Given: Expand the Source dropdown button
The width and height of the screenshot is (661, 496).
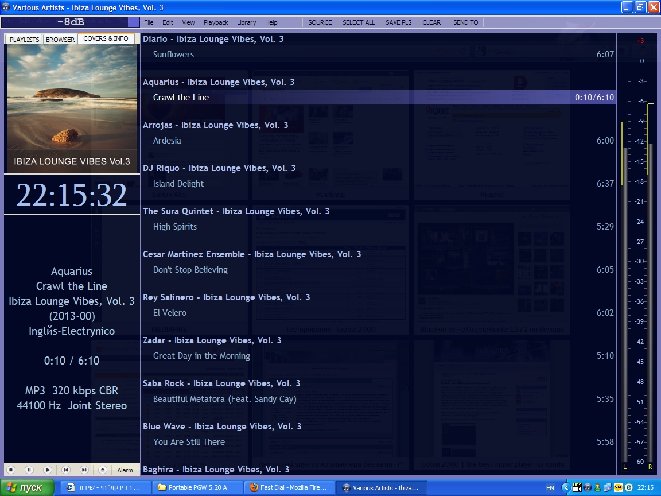Looking at the screenshot, I should (x=320, y=22).
